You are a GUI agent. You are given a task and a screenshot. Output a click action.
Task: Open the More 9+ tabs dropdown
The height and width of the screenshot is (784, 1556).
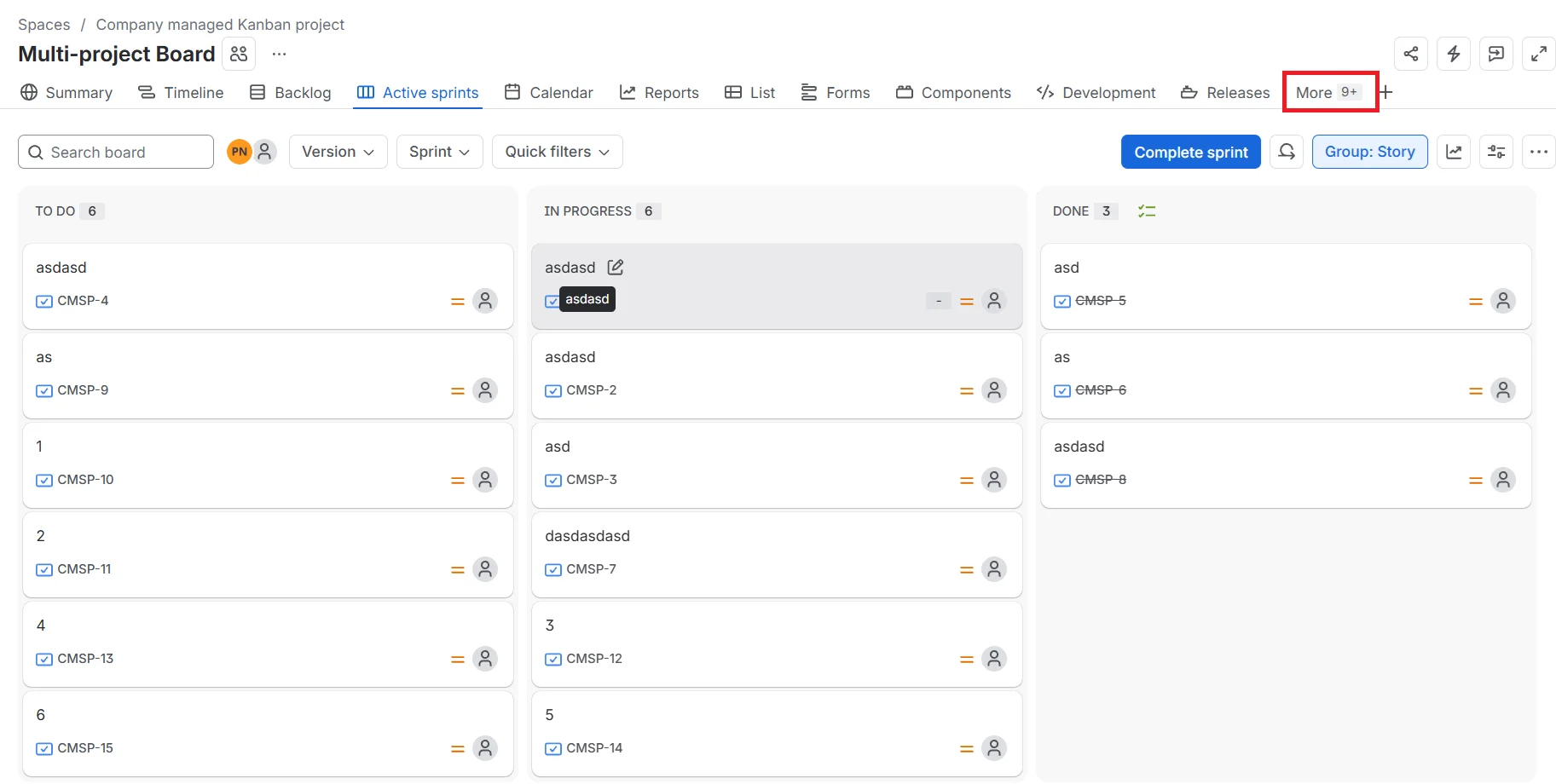coord(1329,92)
